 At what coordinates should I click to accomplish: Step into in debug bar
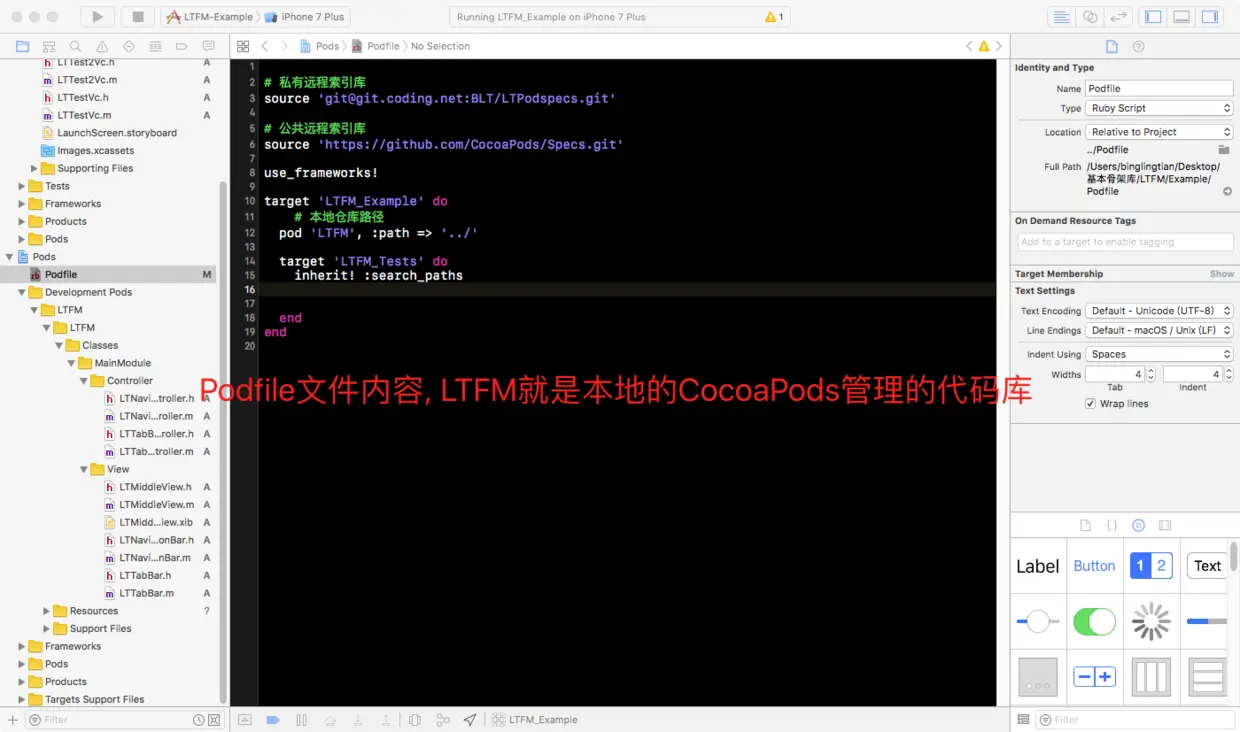pyautogui.click(x=357, y=720)
